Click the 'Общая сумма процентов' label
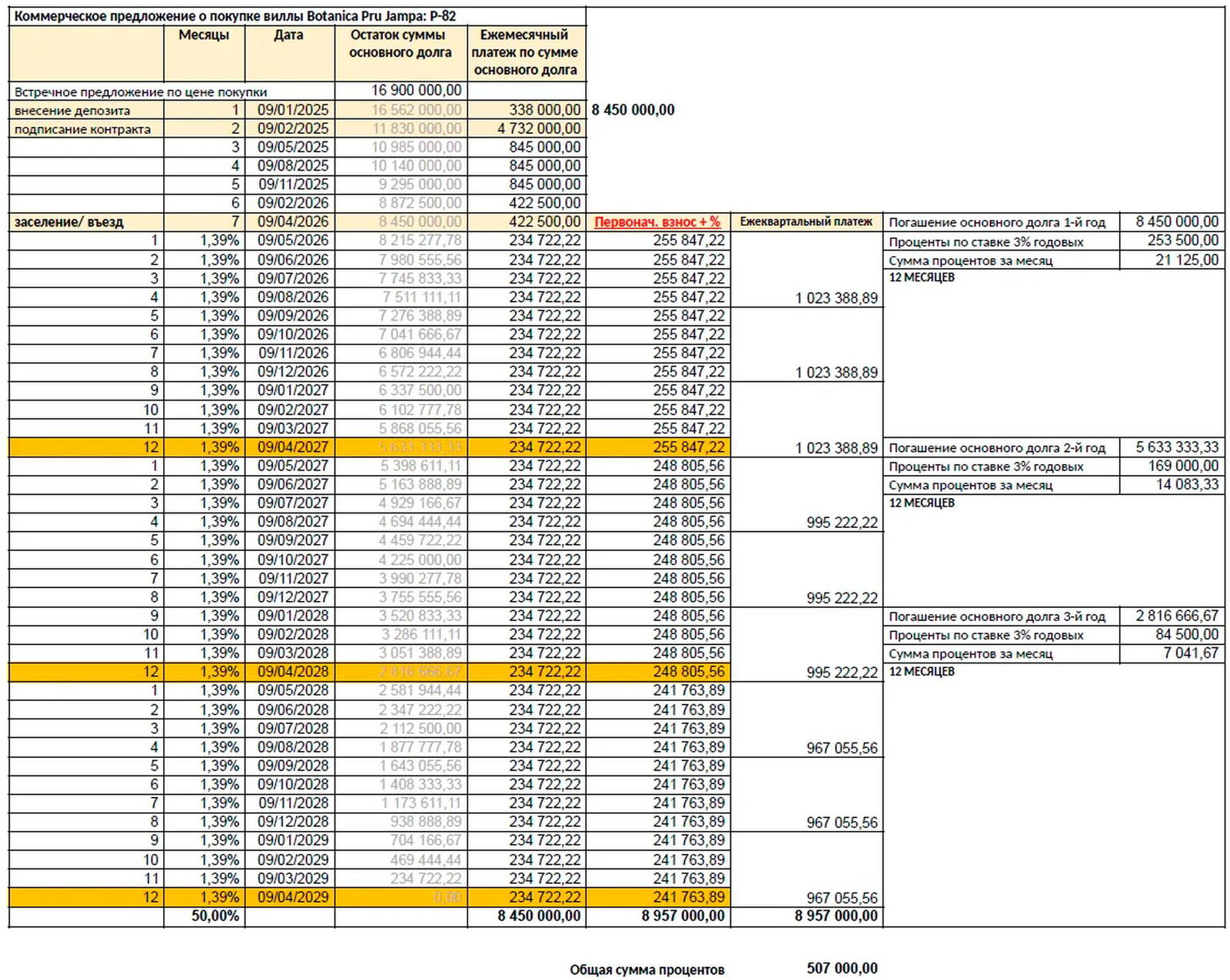The height and width of the screenshot is (980, 1230). 647,970
